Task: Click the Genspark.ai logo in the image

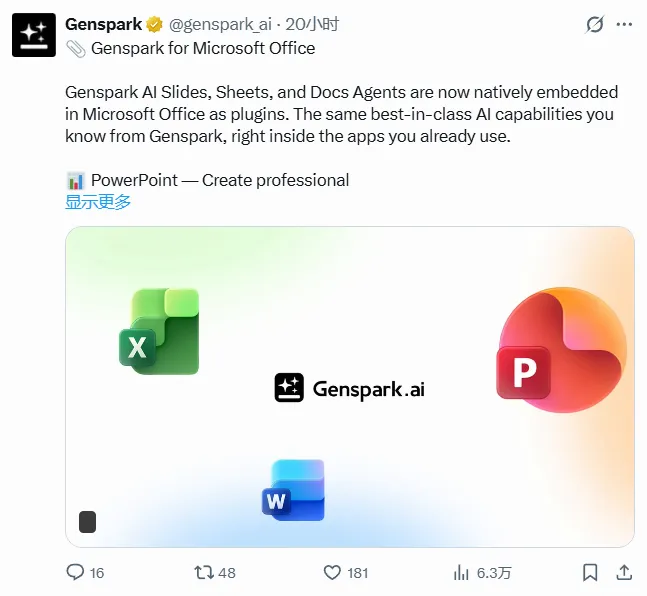Action: [x=349, y=388]
